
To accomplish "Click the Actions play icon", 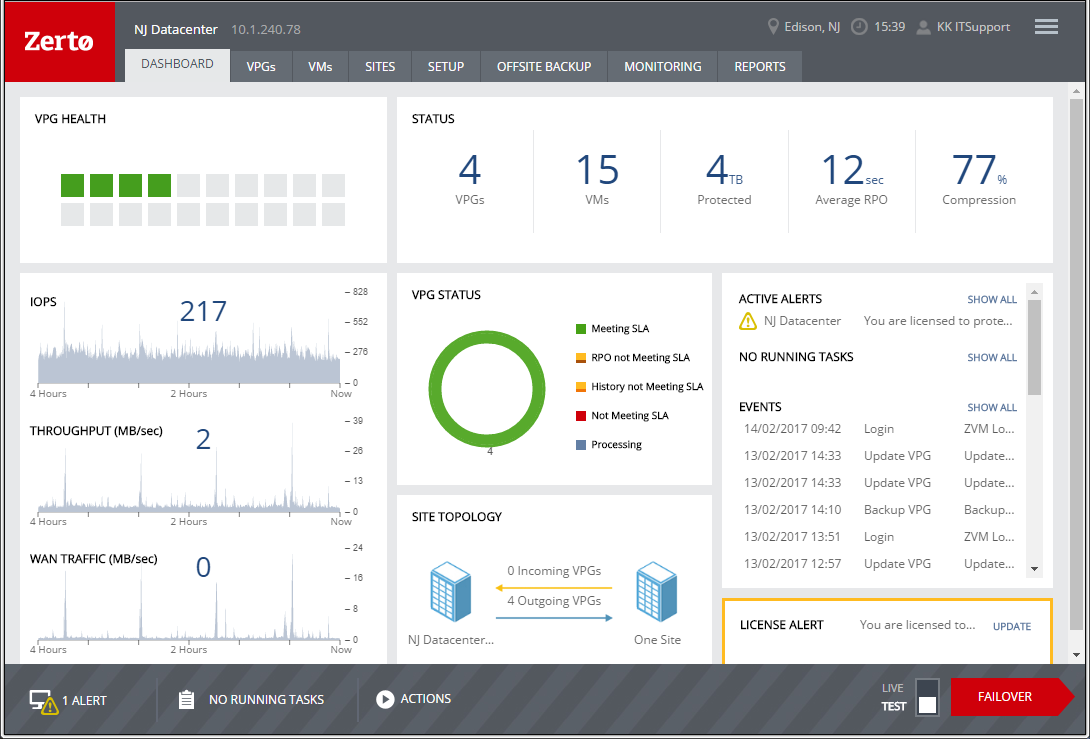I will pyautogui.click(x=385, y=700).
